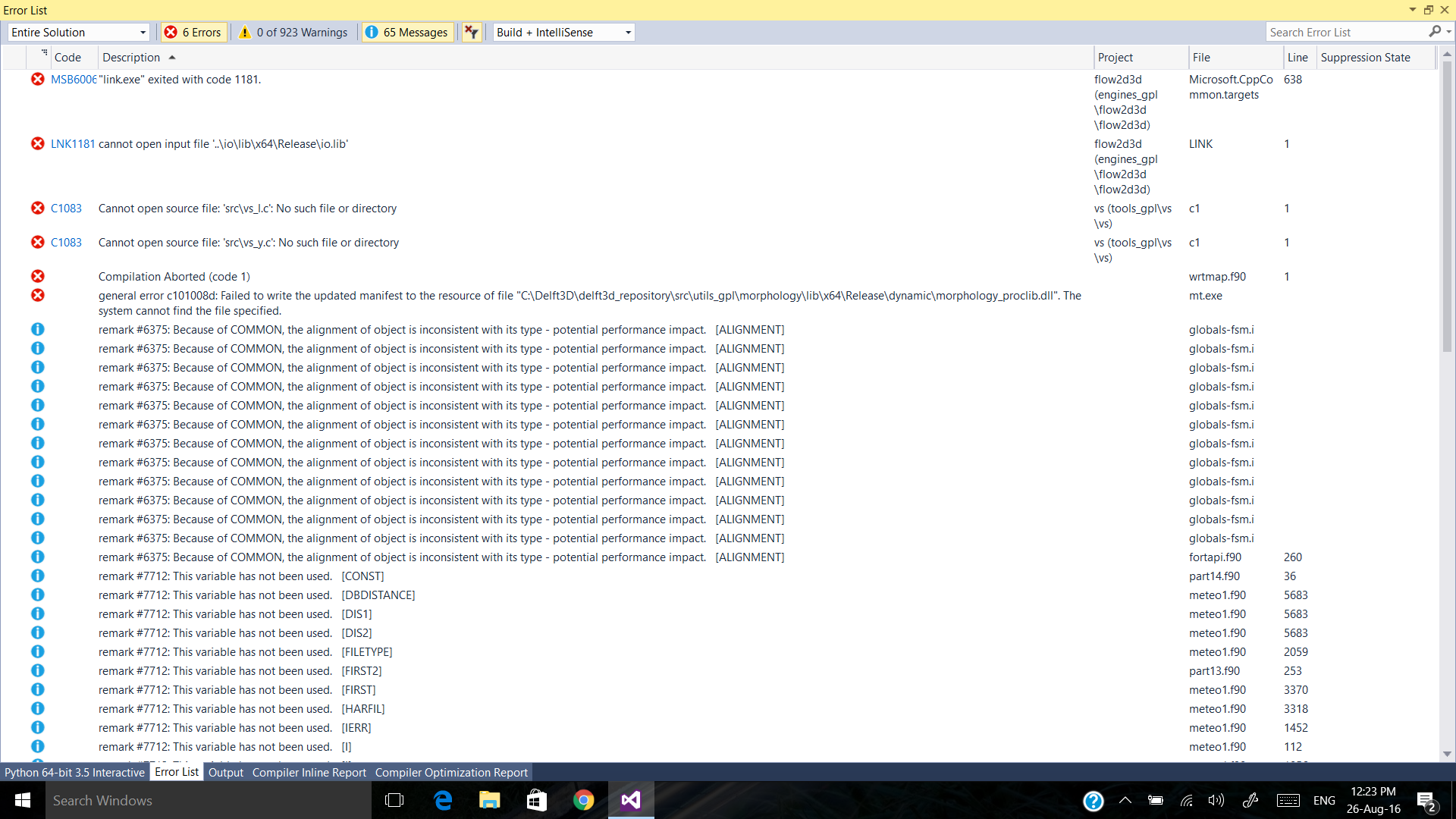The width and height of the screenshot is (1456, 819).
Task: Click the error icon for vs_l.c C1083 row
Action: click(37, 208)
